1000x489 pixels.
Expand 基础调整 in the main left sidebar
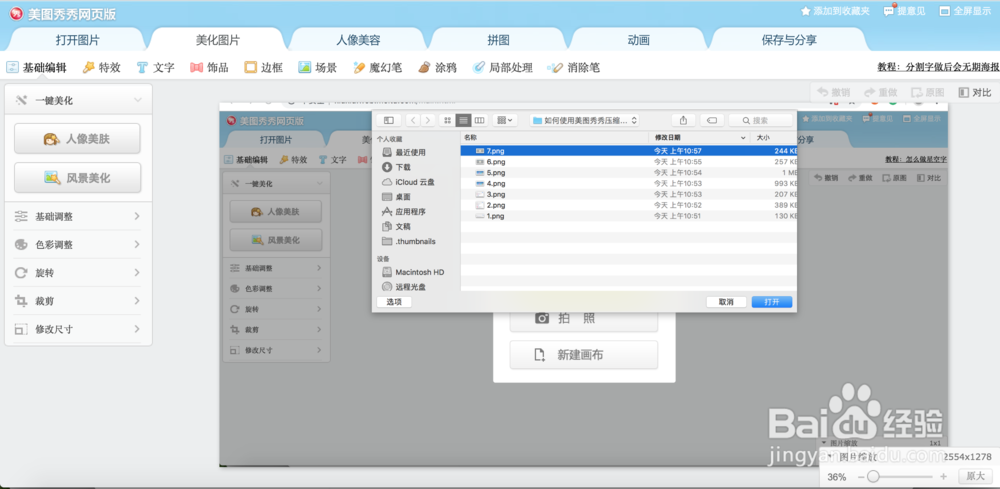pyautogui.click(x=78, y=217)
